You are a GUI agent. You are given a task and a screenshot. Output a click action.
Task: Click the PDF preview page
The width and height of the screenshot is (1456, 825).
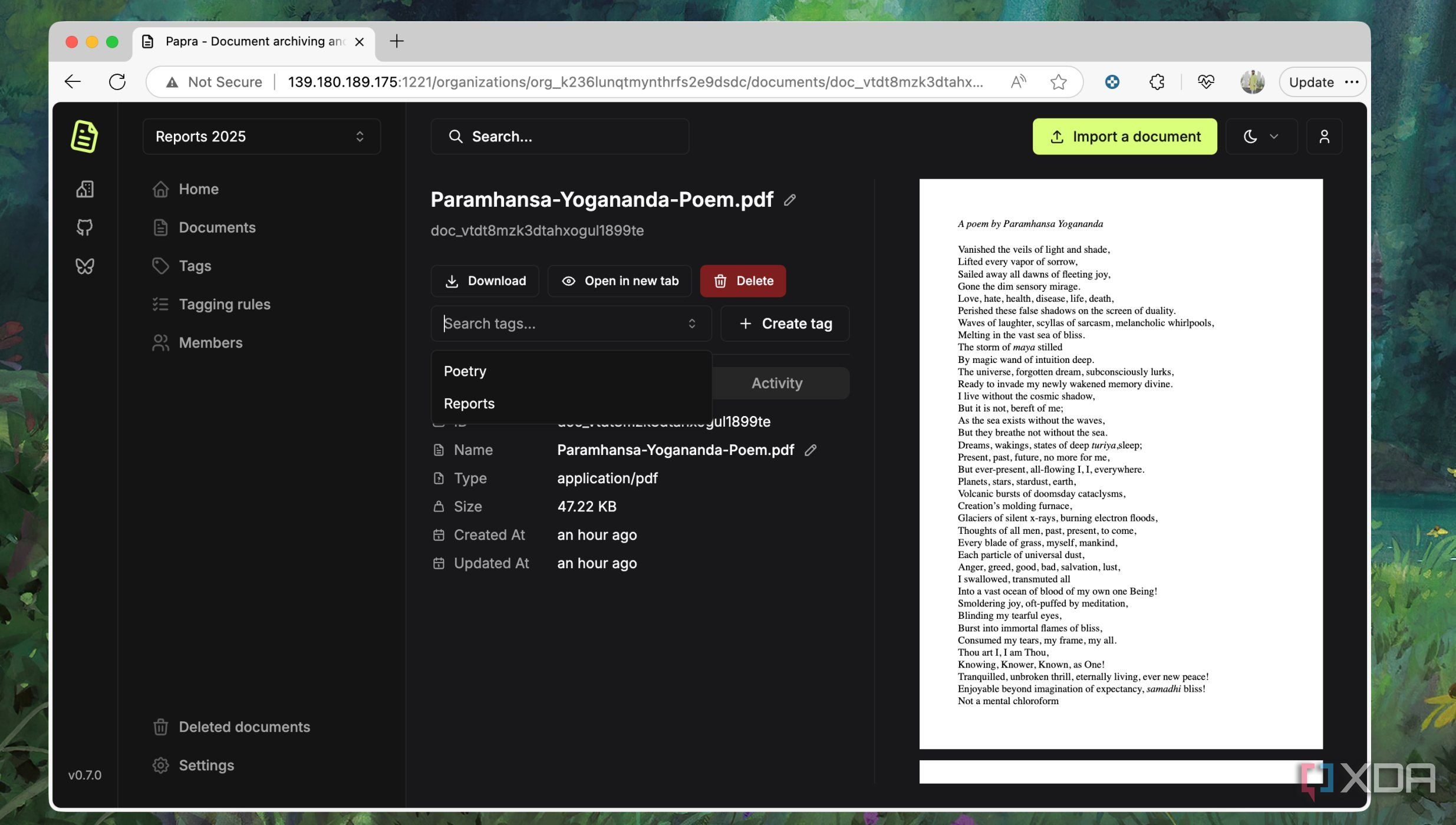click(1121, 464)
